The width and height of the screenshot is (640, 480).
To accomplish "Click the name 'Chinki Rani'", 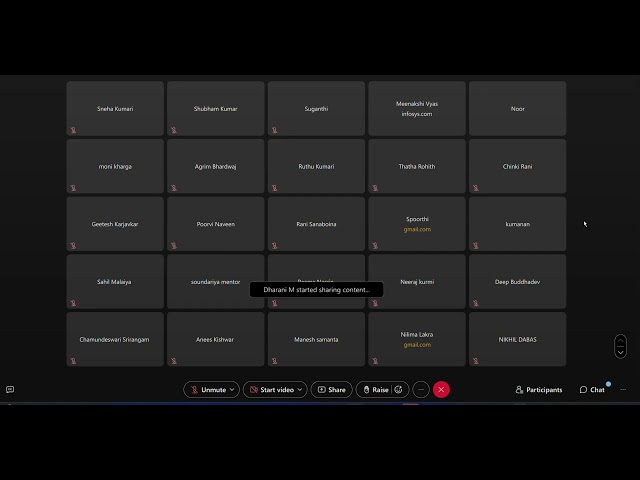I will [x=518, y=167].
